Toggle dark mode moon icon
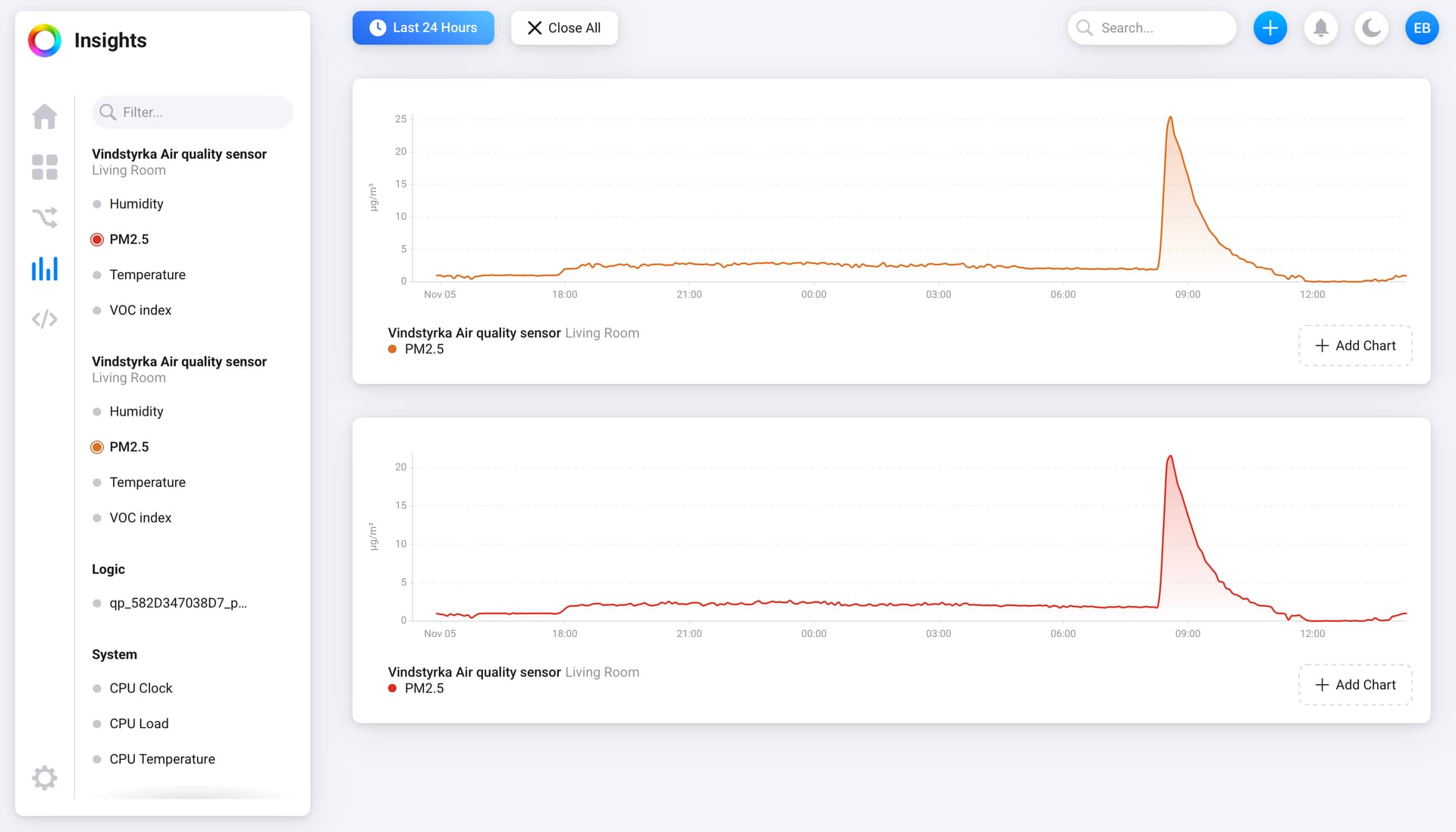The image size is (1456, 832). click(x=1371, y=28)
